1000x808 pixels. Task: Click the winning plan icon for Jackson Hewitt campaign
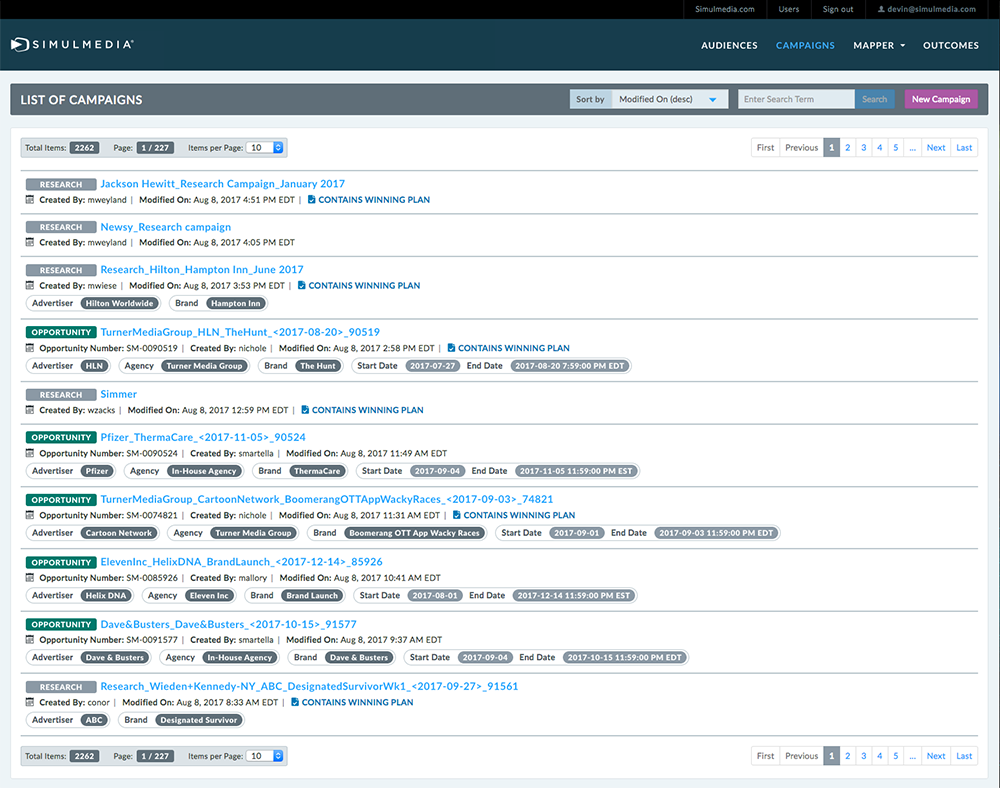(x=311, y=200)
